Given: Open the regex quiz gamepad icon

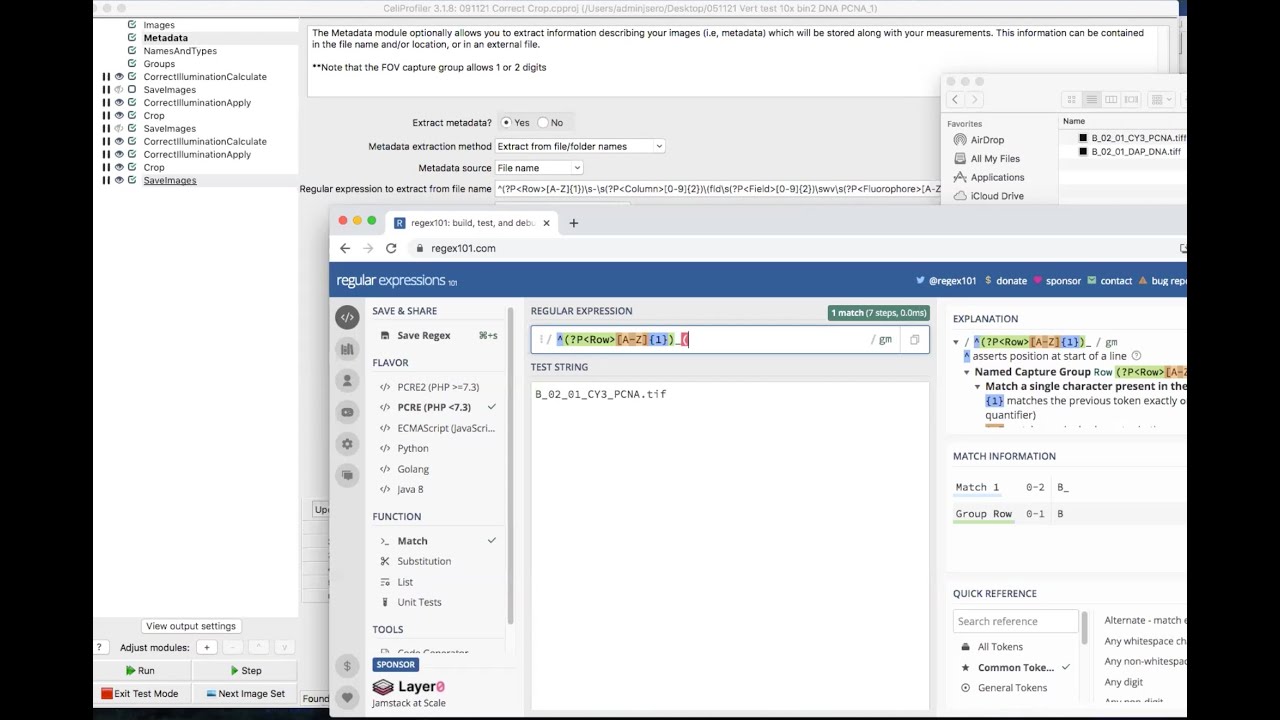Looking at the screenshot, I should point(347,412).
